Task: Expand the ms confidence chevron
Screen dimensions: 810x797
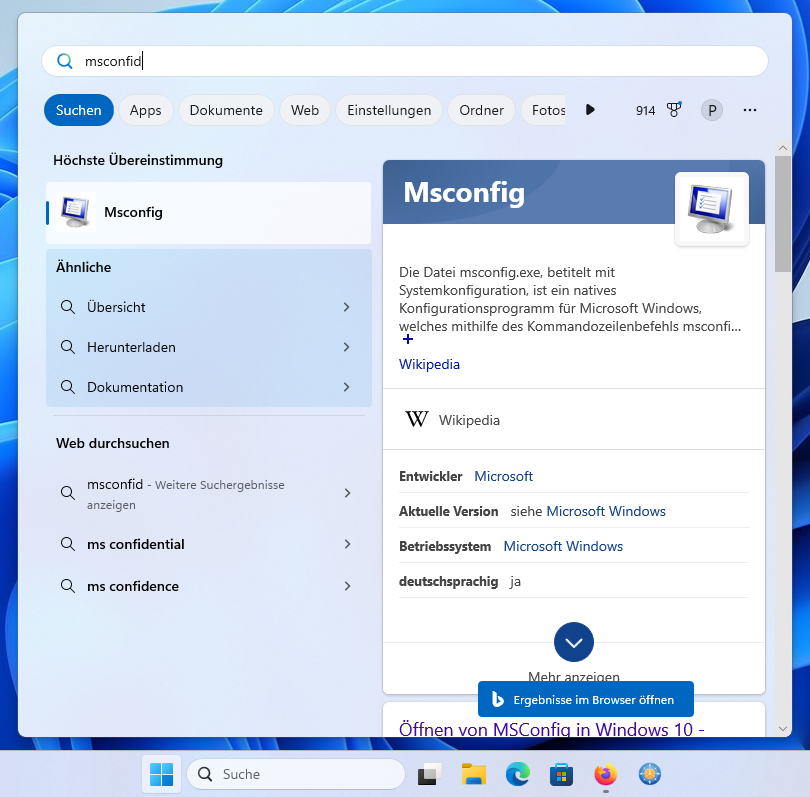Action: coord(347,586)
